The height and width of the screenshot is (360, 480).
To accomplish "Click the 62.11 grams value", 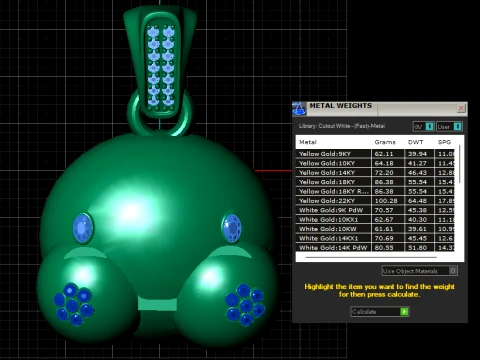I will click(x=384, y=154).
